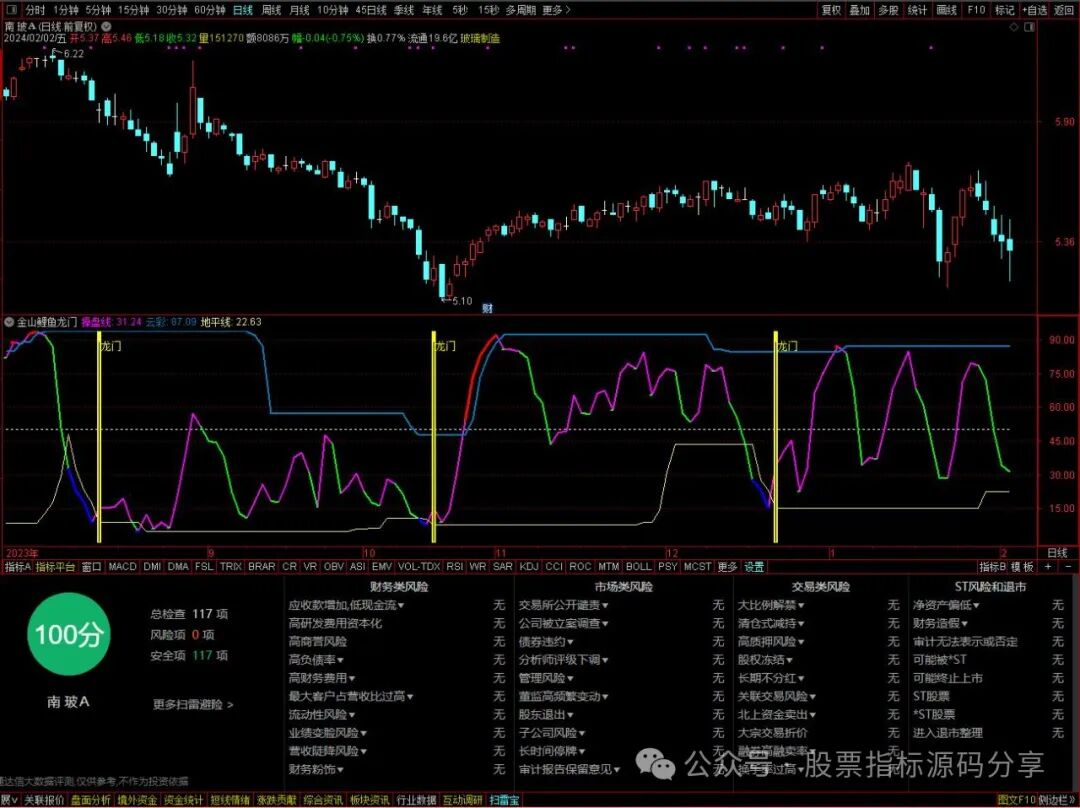Click the round icon beside 金山鲤鱼龙门
The image size is (1080, 808).
(10, 322)
